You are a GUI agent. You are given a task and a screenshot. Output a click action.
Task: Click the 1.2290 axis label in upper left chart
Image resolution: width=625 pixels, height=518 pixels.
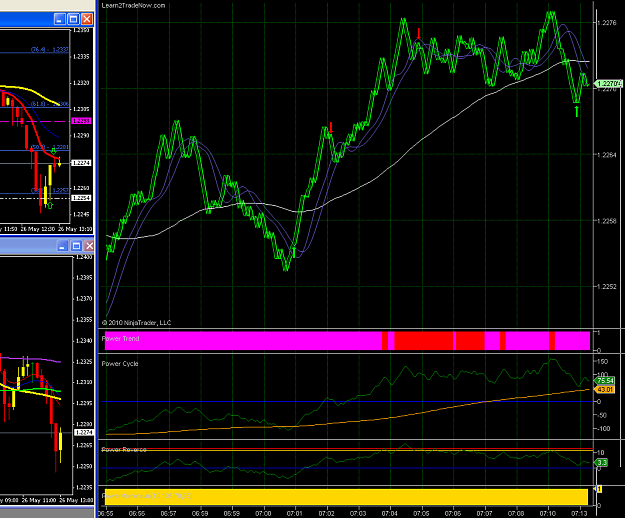81,135
